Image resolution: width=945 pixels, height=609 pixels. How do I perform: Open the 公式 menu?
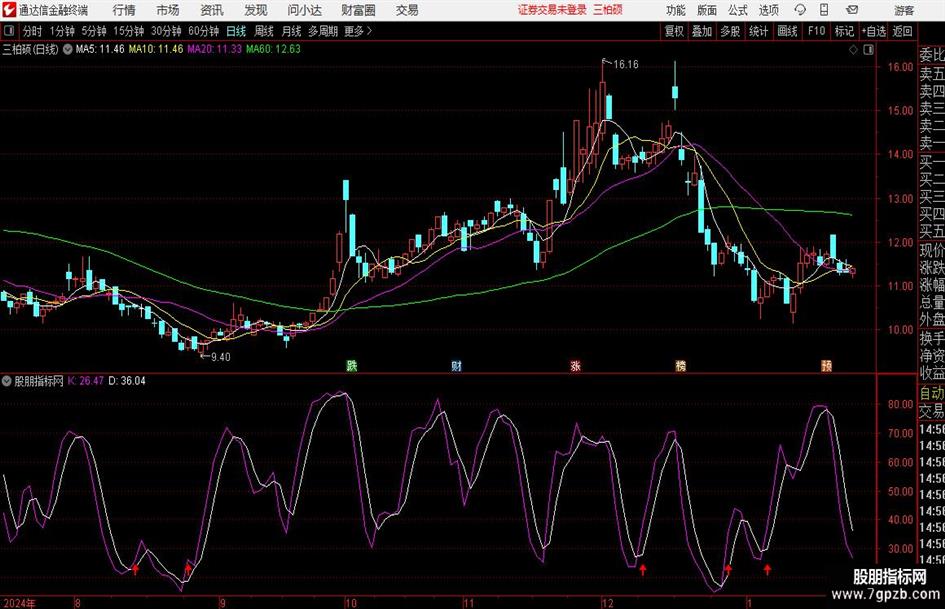(x=738, y=10)
